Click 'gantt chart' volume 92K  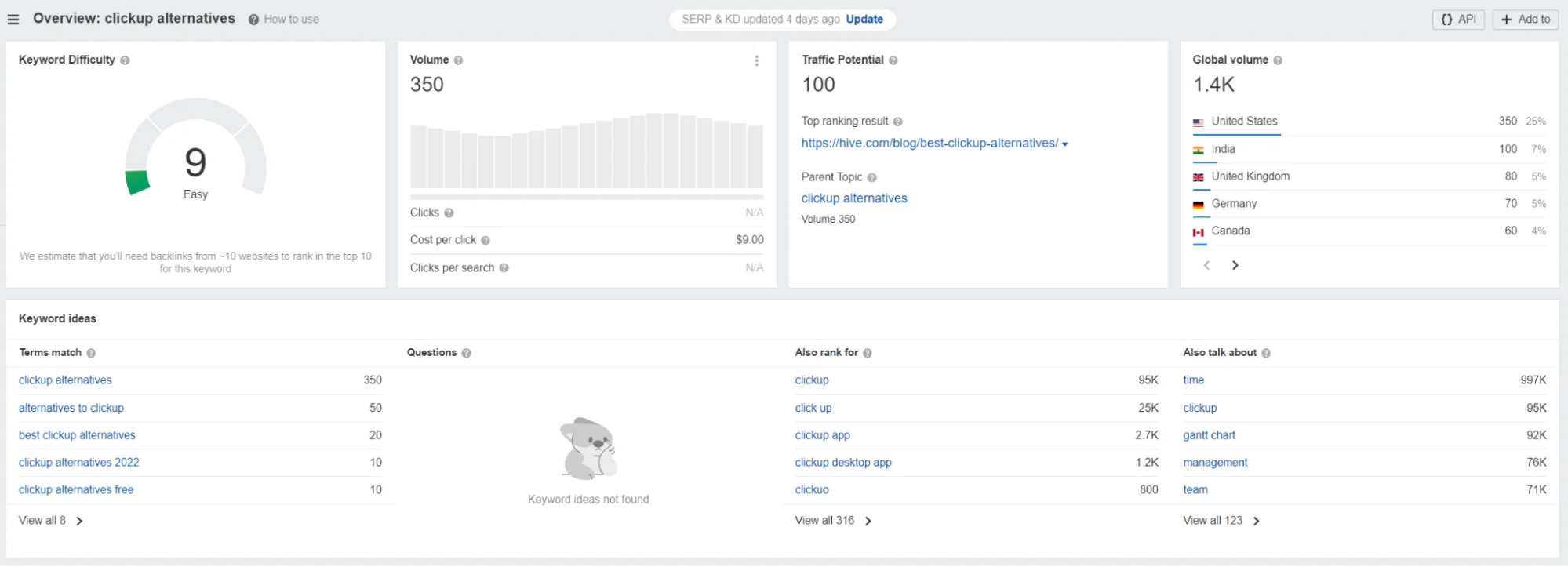pyautogui.click(x=1537, y=435)
